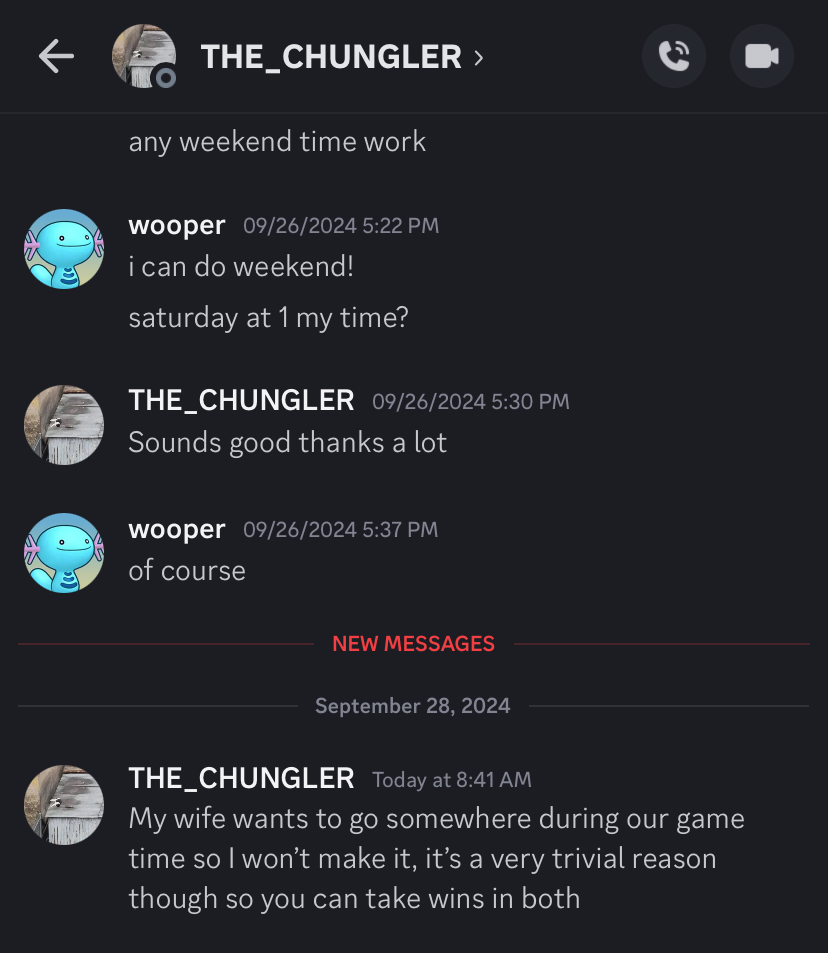Open THE_CHUNGLER header profile avatar
This screenshot has height=953, width=828.
[144, 56]
